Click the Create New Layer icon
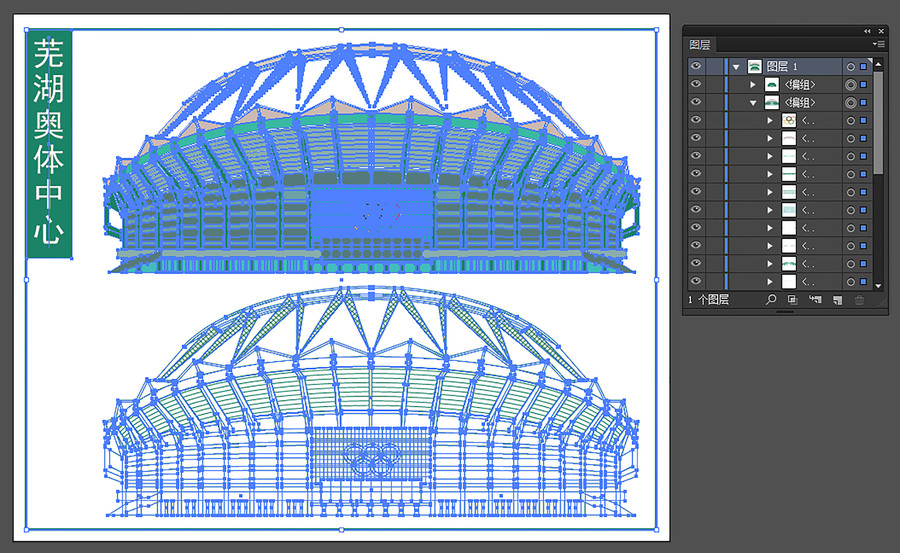Image resolution: width=900 pixels, height=553 pixels. 837,299
